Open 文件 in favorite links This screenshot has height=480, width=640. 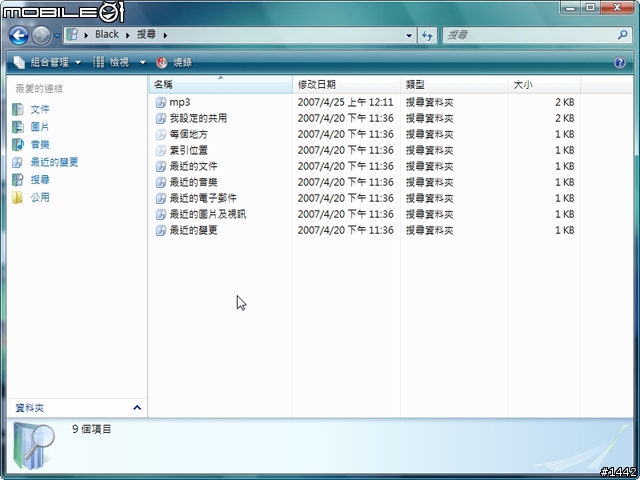click(x=40, y=109)
